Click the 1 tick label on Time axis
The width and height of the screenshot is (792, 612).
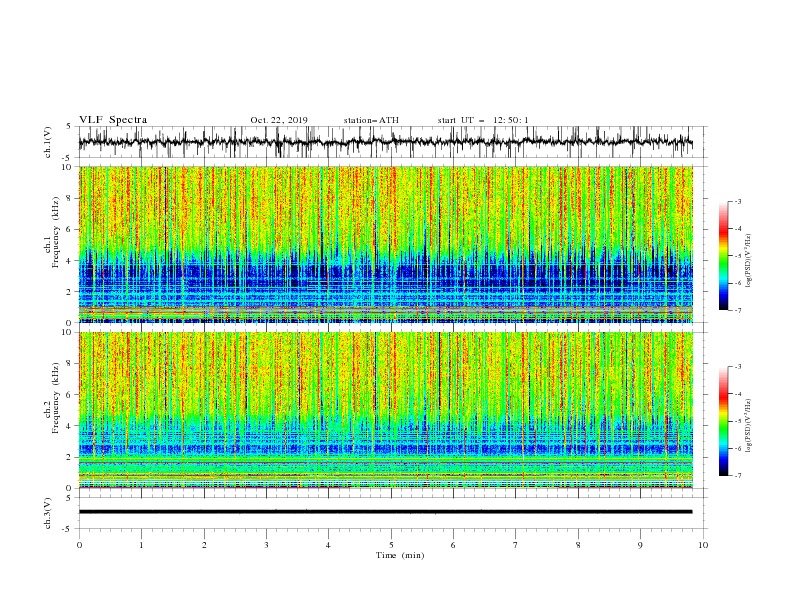click(141, 545)
